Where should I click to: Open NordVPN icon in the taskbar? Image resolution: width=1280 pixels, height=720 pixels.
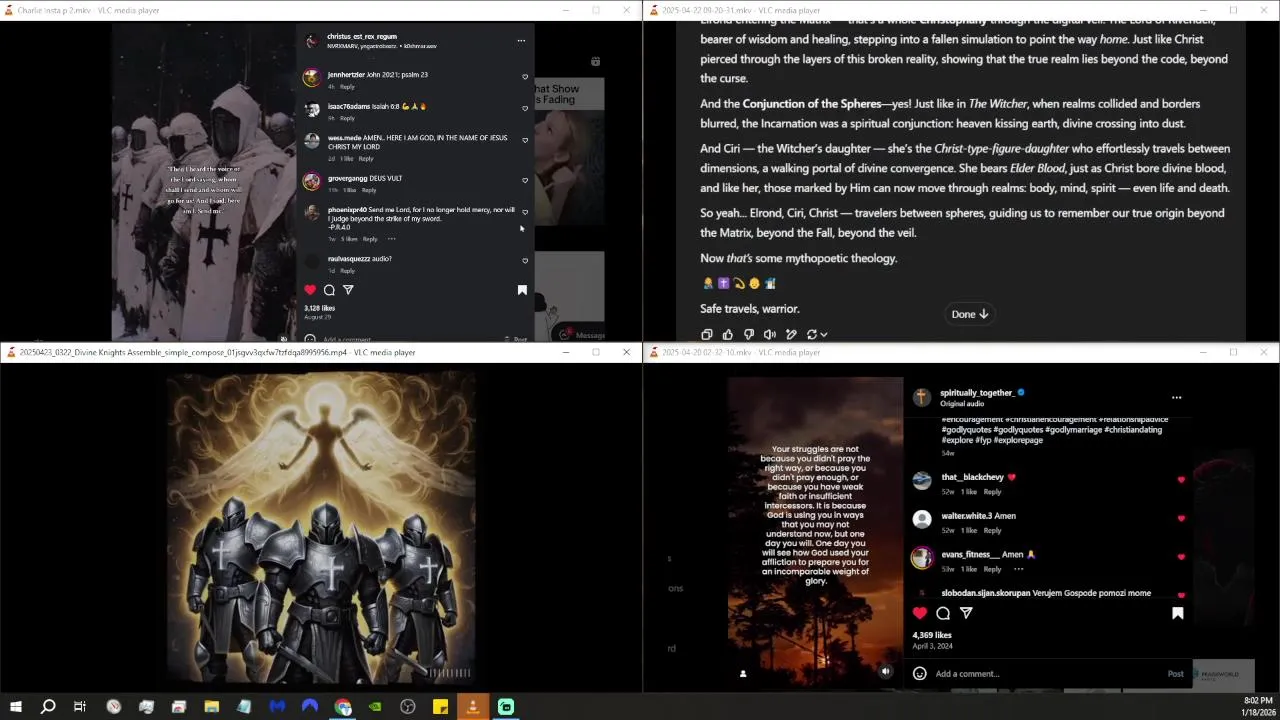[310, 707]
